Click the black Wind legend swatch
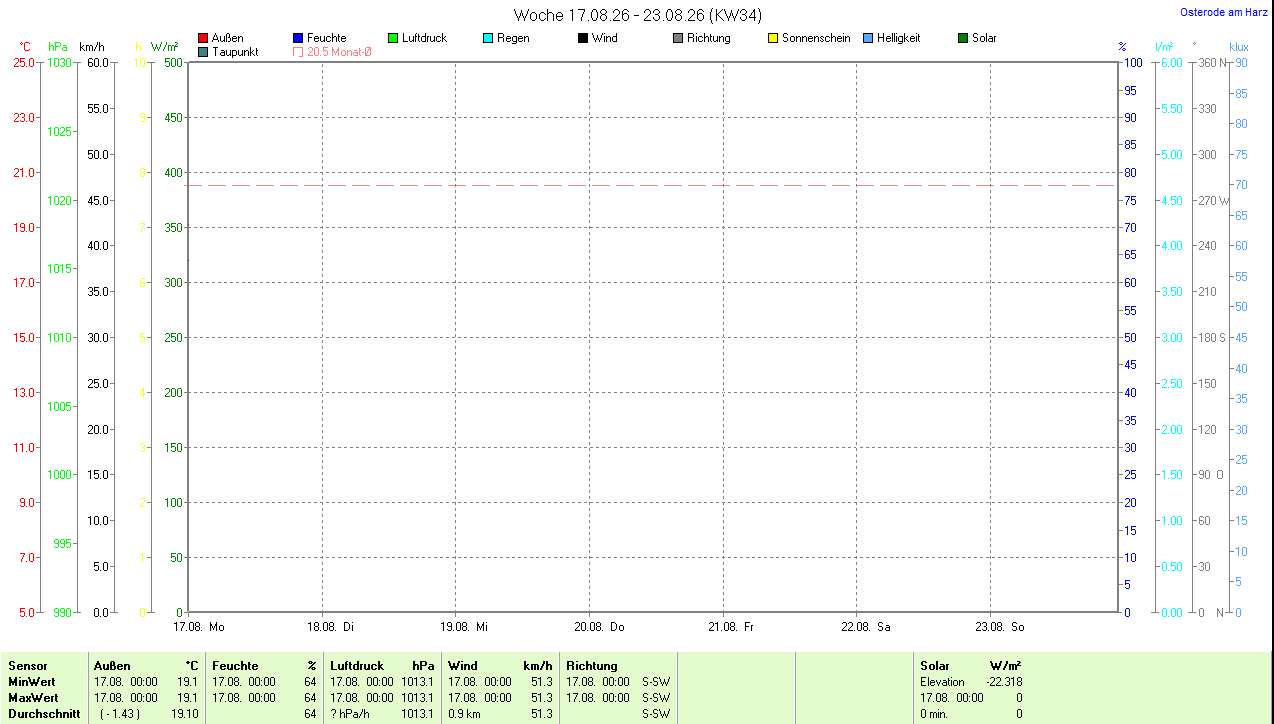 tap(583, 38)
